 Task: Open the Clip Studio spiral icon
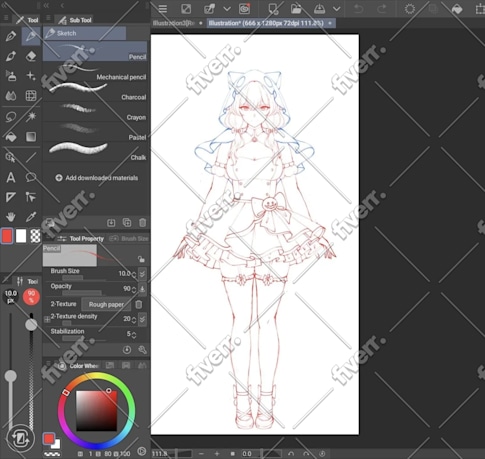tap(245, 9)
